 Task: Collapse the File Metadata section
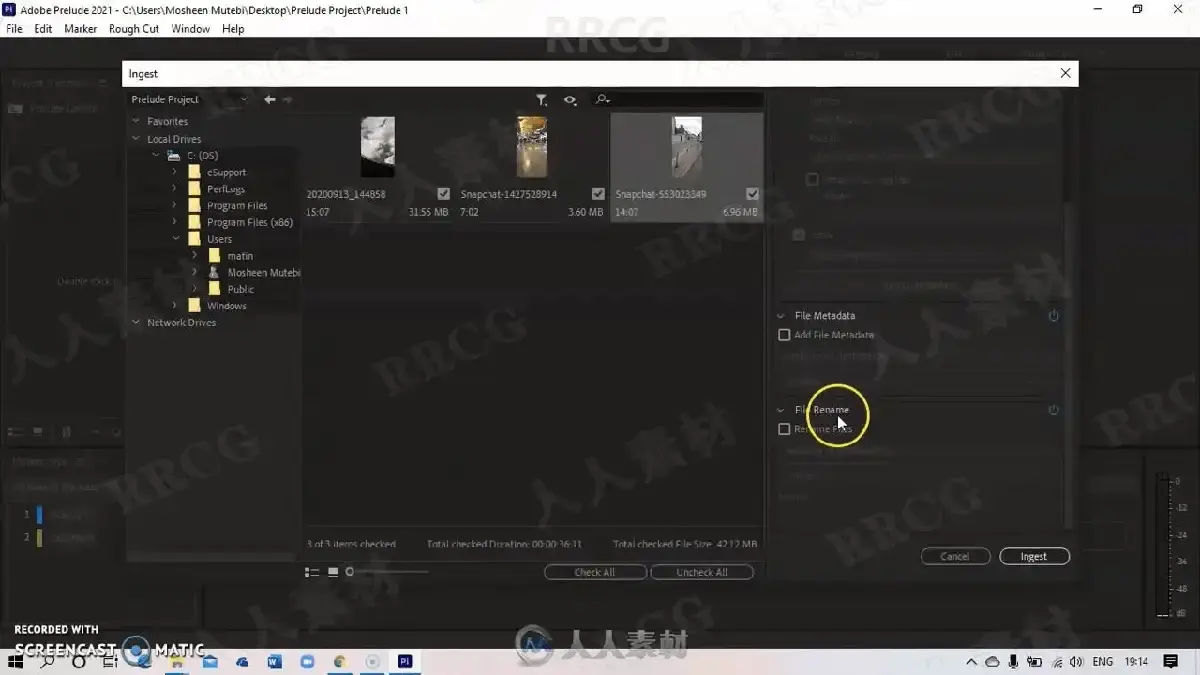(x=781, y=316)
